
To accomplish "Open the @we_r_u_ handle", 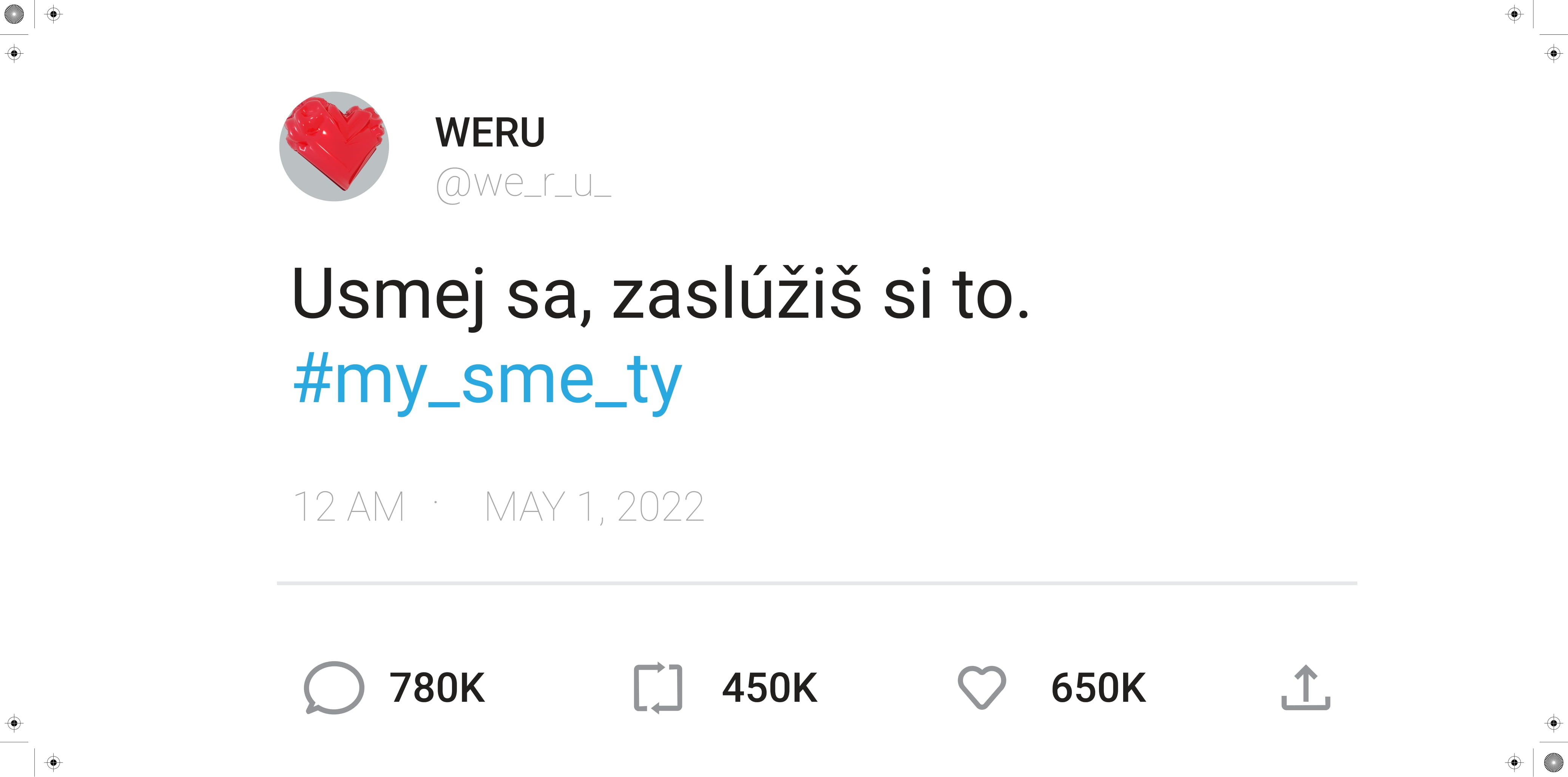I will pos(523,184).
